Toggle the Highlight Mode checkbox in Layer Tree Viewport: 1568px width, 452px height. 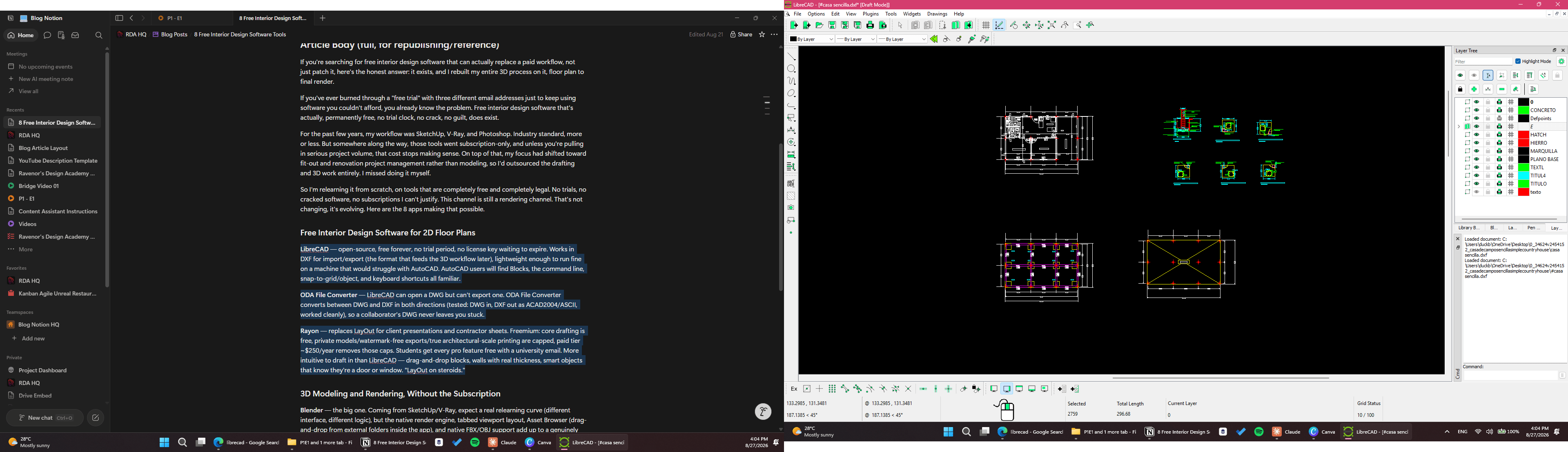coord(1519,62)
